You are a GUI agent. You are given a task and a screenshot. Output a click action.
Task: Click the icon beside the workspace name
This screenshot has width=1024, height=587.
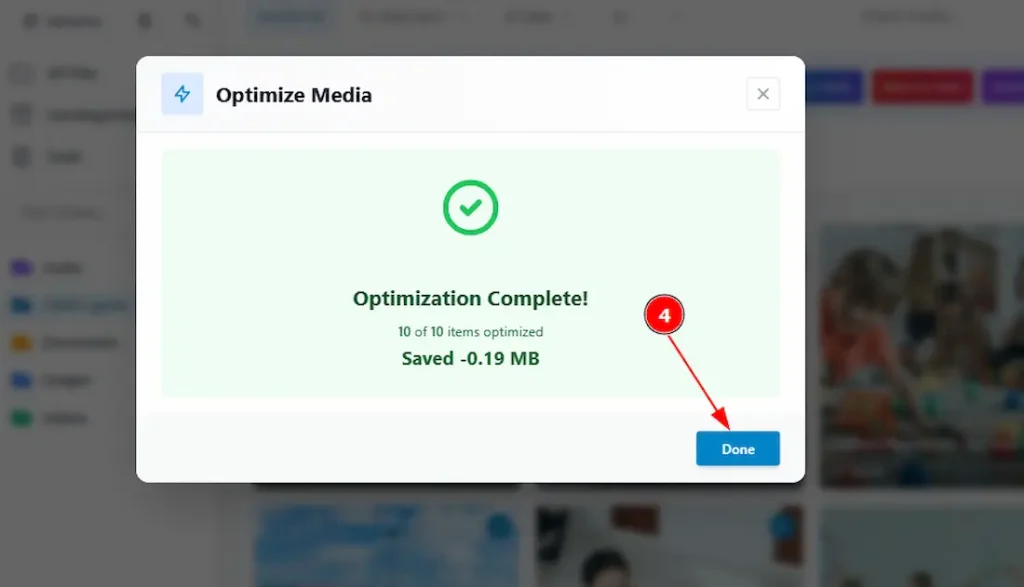click(x=143, y=20)
